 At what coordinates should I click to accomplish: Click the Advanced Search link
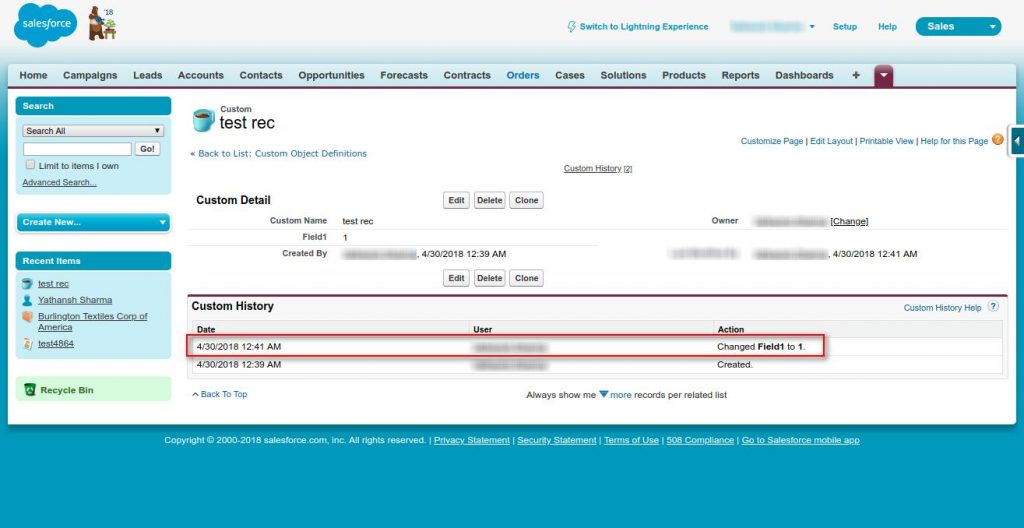point(59,182)
